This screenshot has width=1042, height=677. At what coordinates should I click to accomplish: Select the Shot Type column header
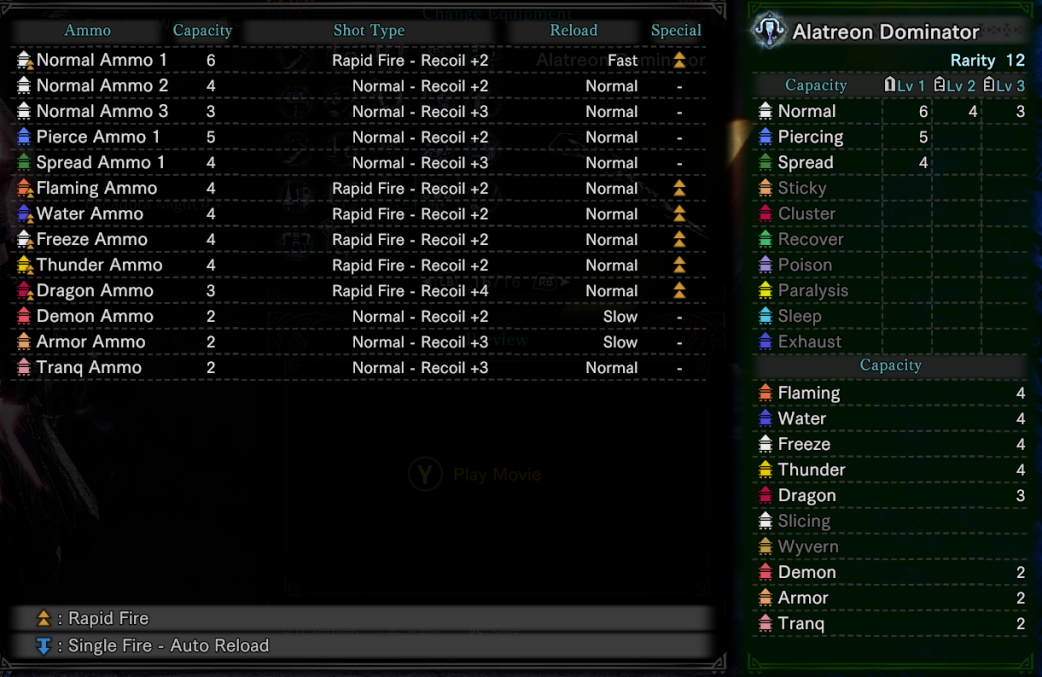tap(369, 31)
